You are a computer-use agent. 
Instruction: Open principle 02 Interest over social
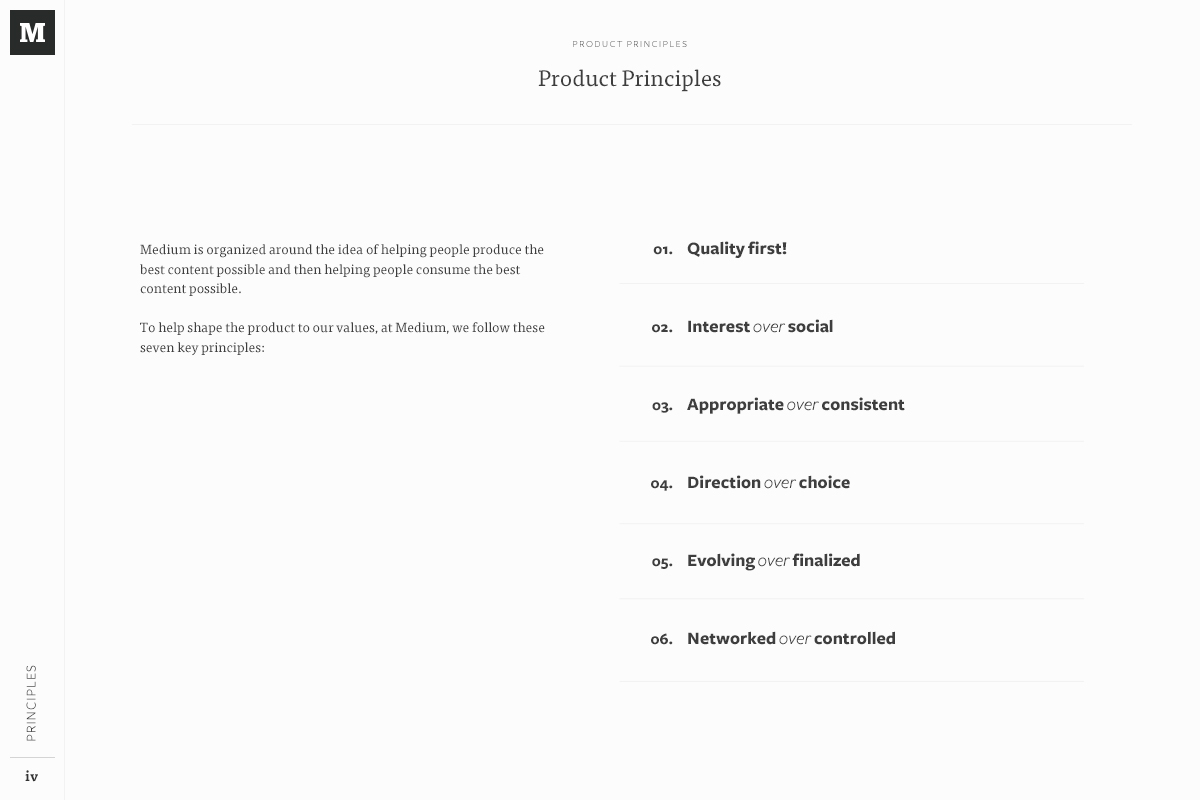852,326
